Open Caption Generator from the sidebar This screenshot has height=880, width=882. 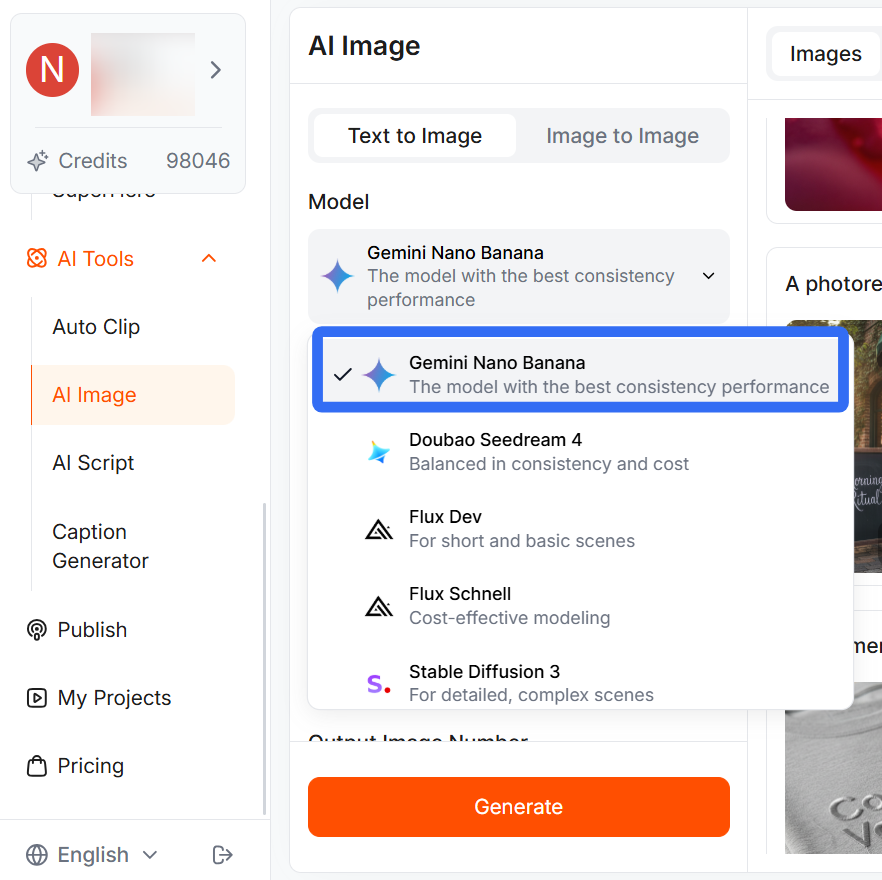pos(100,546)
